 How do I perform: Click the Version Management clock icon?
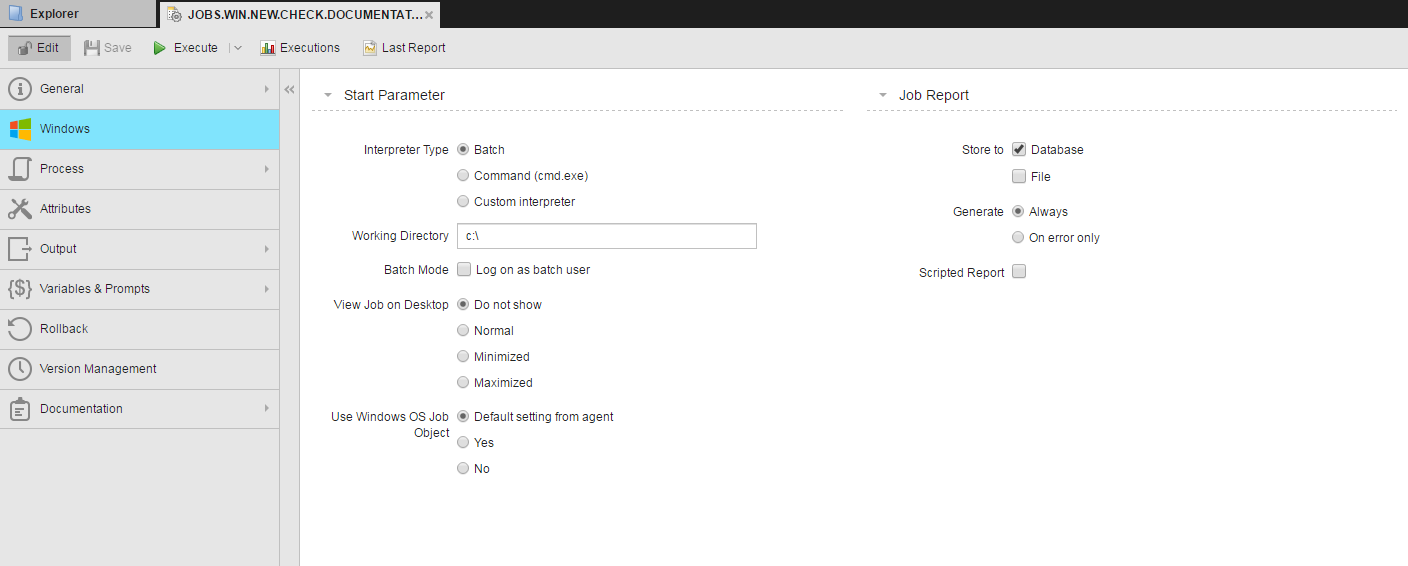coord(20,369)
